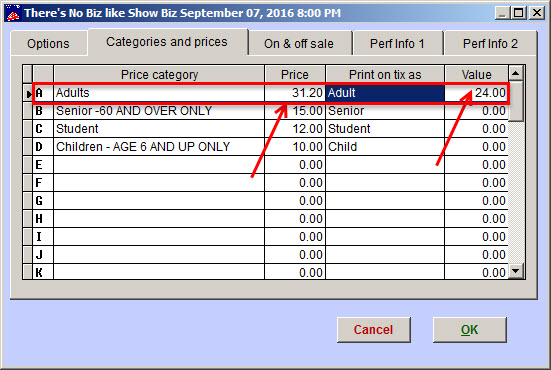Viewport: 551px width, 370px height.
Task: Click the price category cell in row I
Action: (159, 236)
